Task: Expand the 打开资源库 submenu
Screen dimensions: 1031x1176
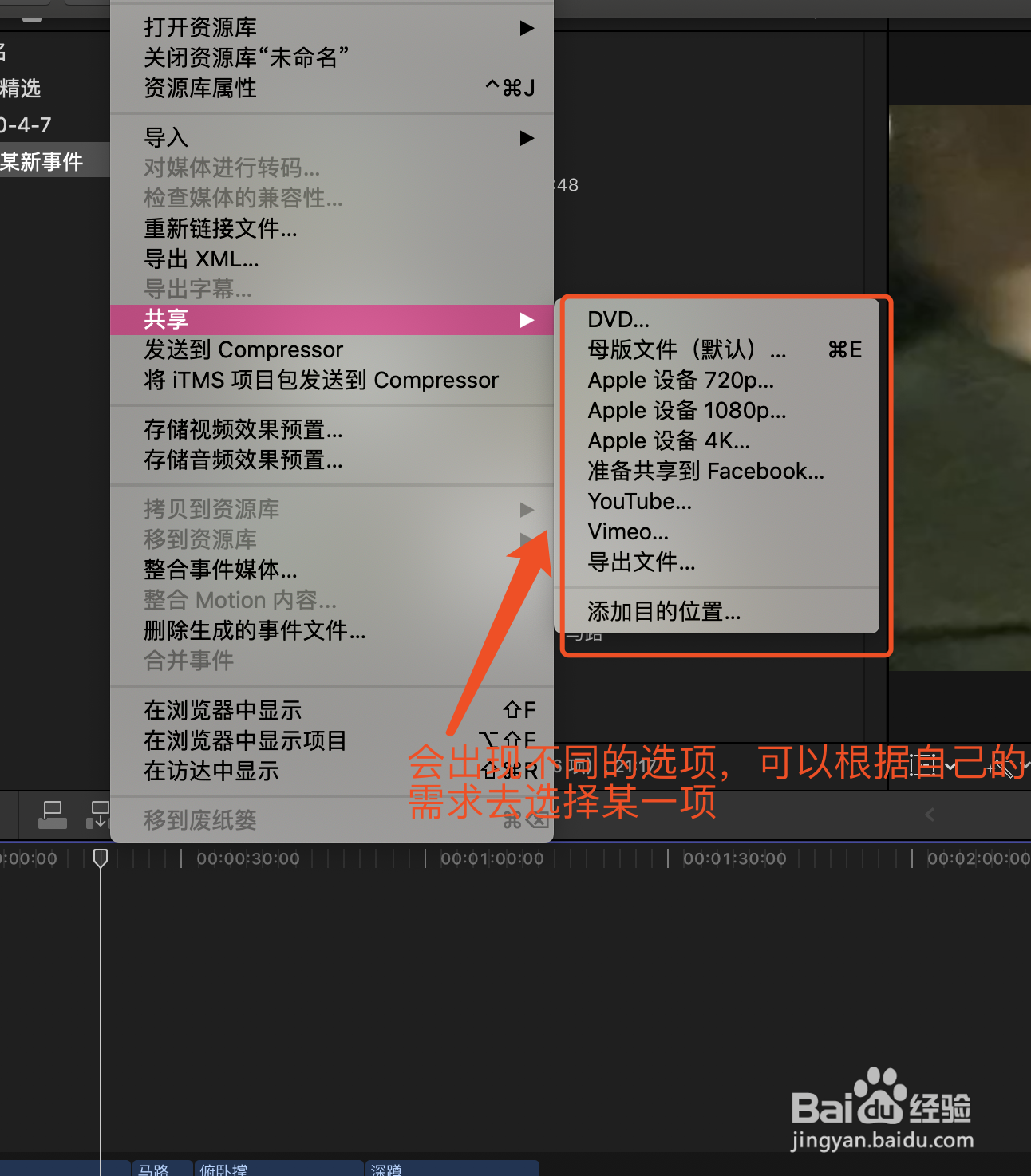Action: pyautogui.click(x=199, y=27)
